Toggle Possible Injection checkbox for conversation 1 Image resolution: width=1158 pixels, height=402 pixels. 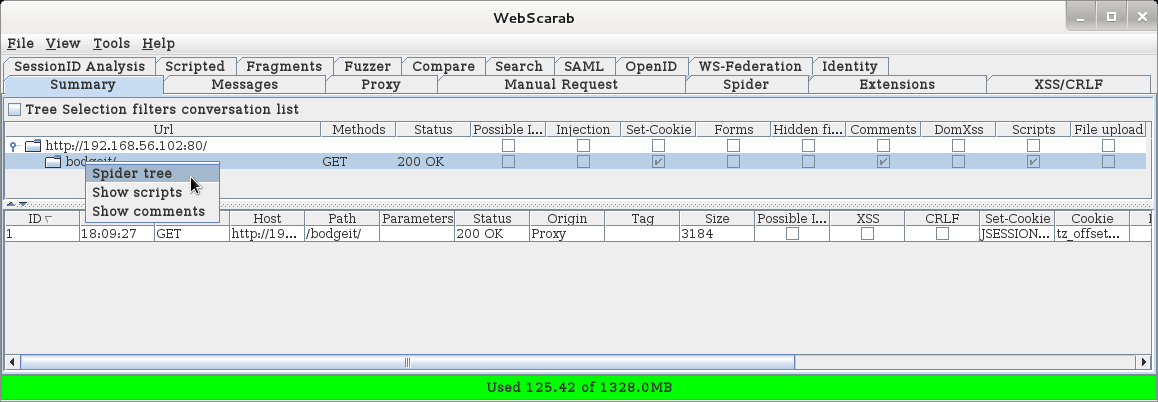click(792, 234)
